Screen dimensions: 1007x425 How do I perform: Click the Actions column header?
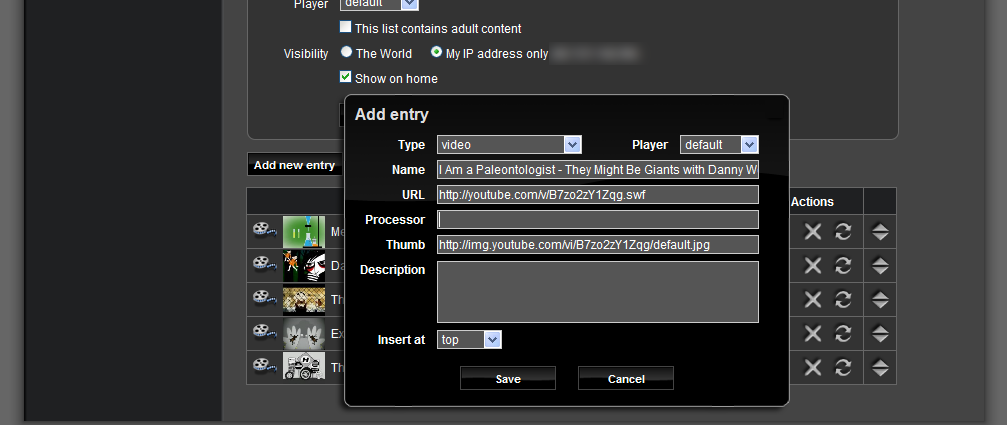[x=812, y=202]
